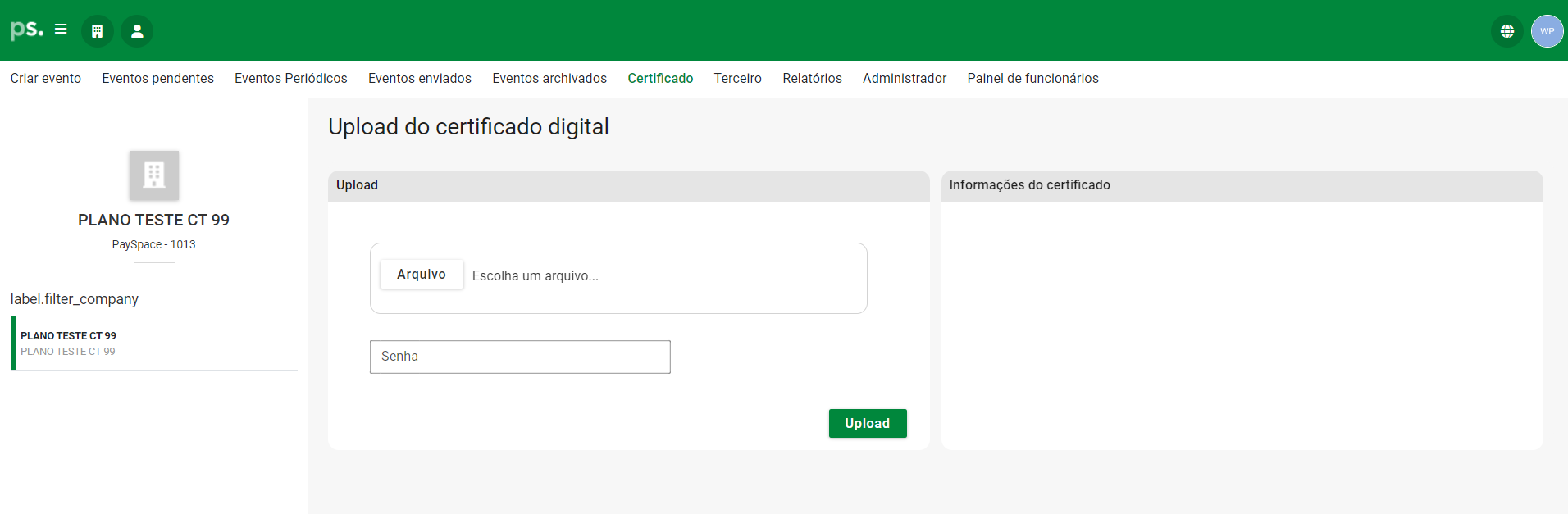View Eventos archivados tab

(549, 79)
